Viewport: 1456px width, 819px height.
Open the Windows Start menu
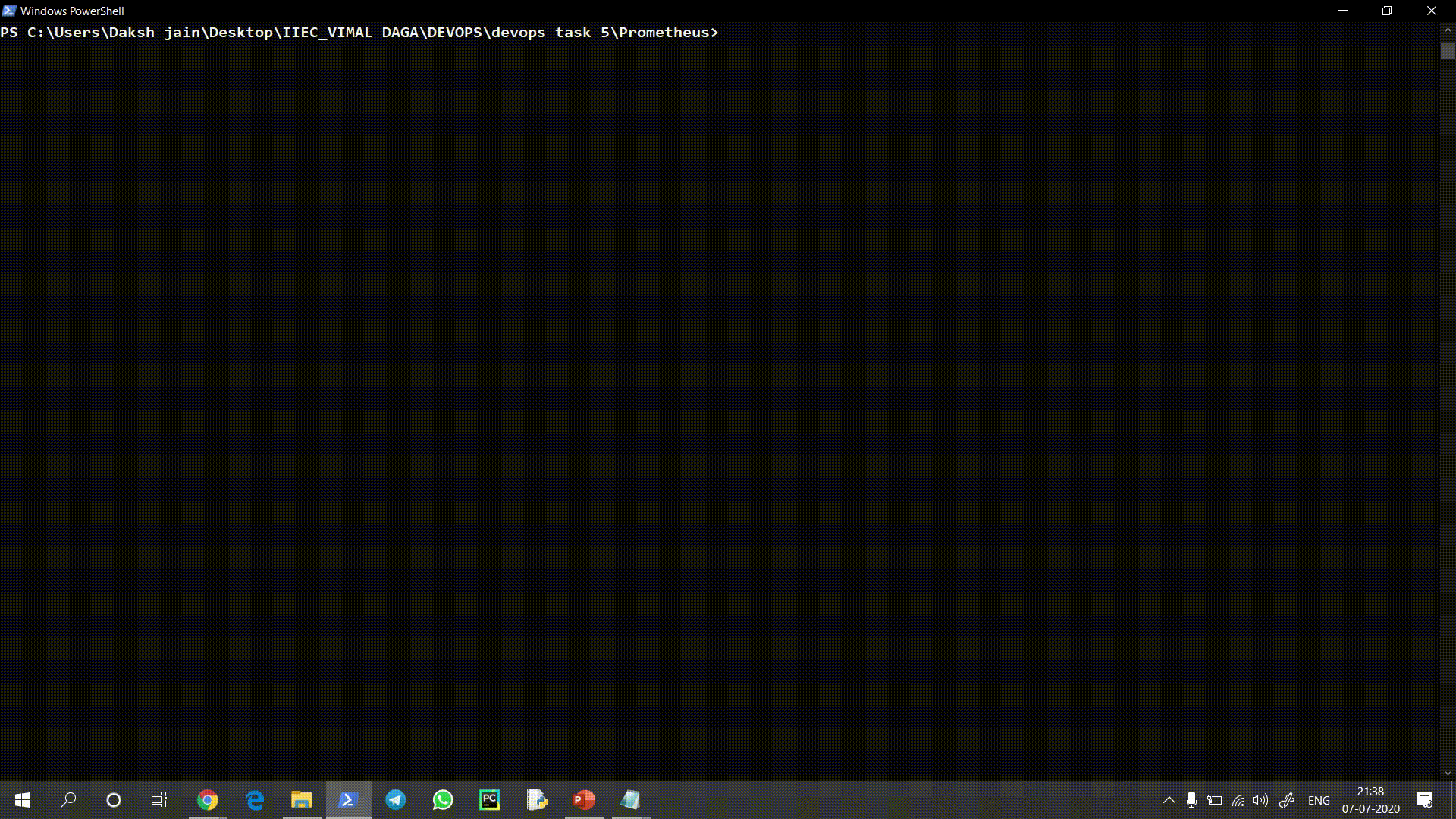23,800
